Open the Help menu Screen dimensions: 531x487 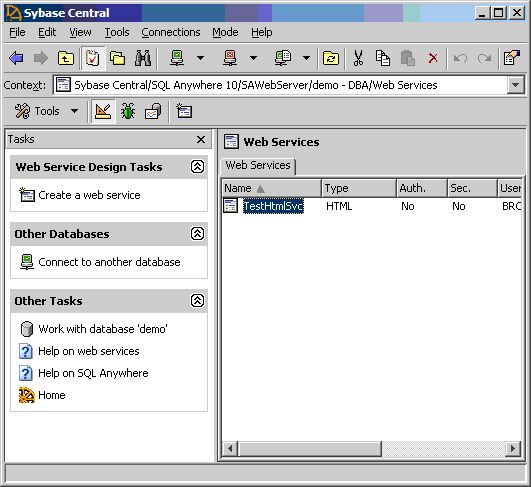coord(261,33)
